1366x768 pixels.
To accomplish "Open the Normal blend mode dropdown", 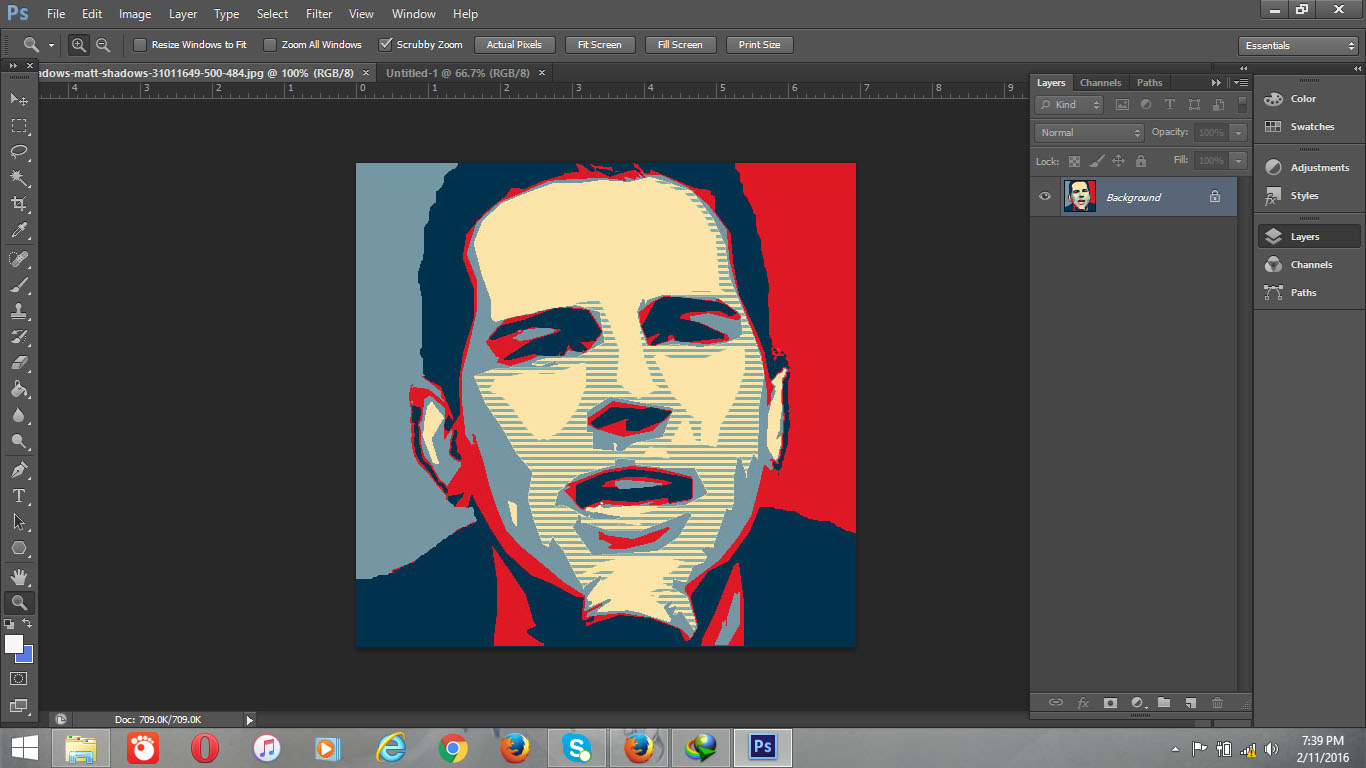I will click(x=1089, y=132).
